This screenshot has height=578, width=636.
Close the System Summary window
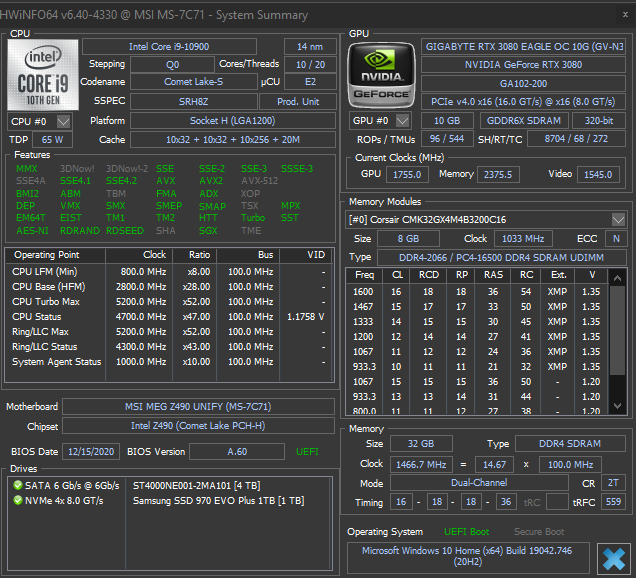[x=625, y=15]
